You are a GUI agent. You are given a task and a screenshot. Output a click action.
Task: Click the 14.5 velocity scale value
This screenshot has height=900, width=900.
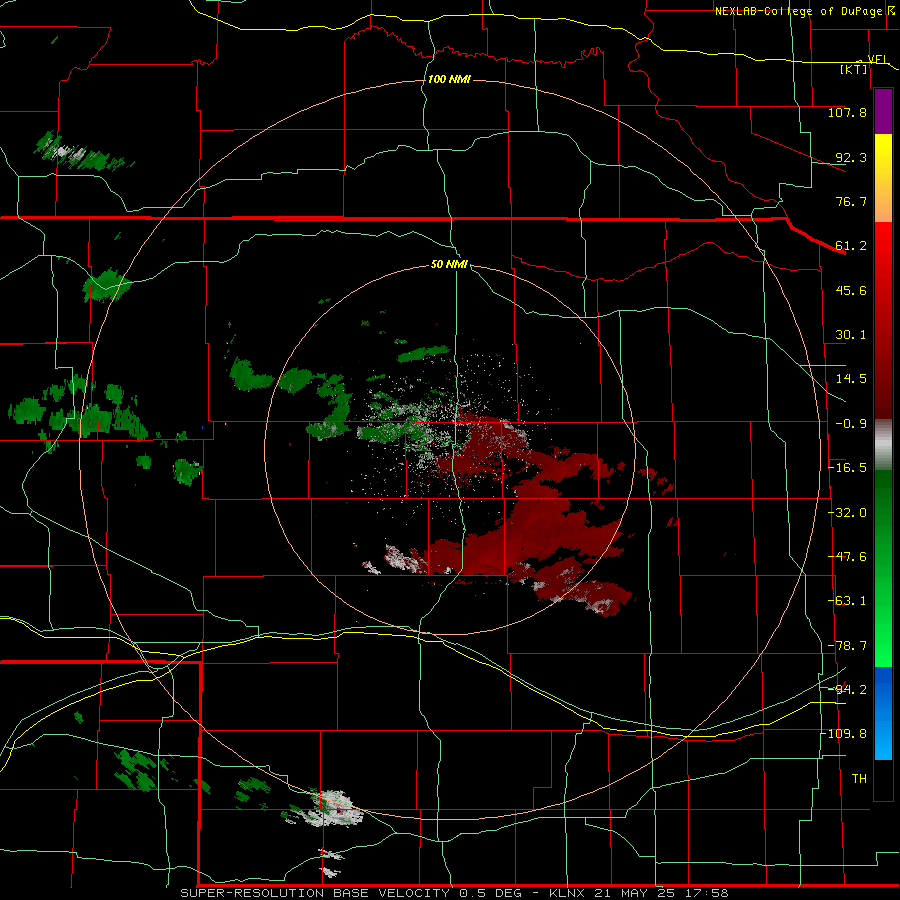coord(851,379)
